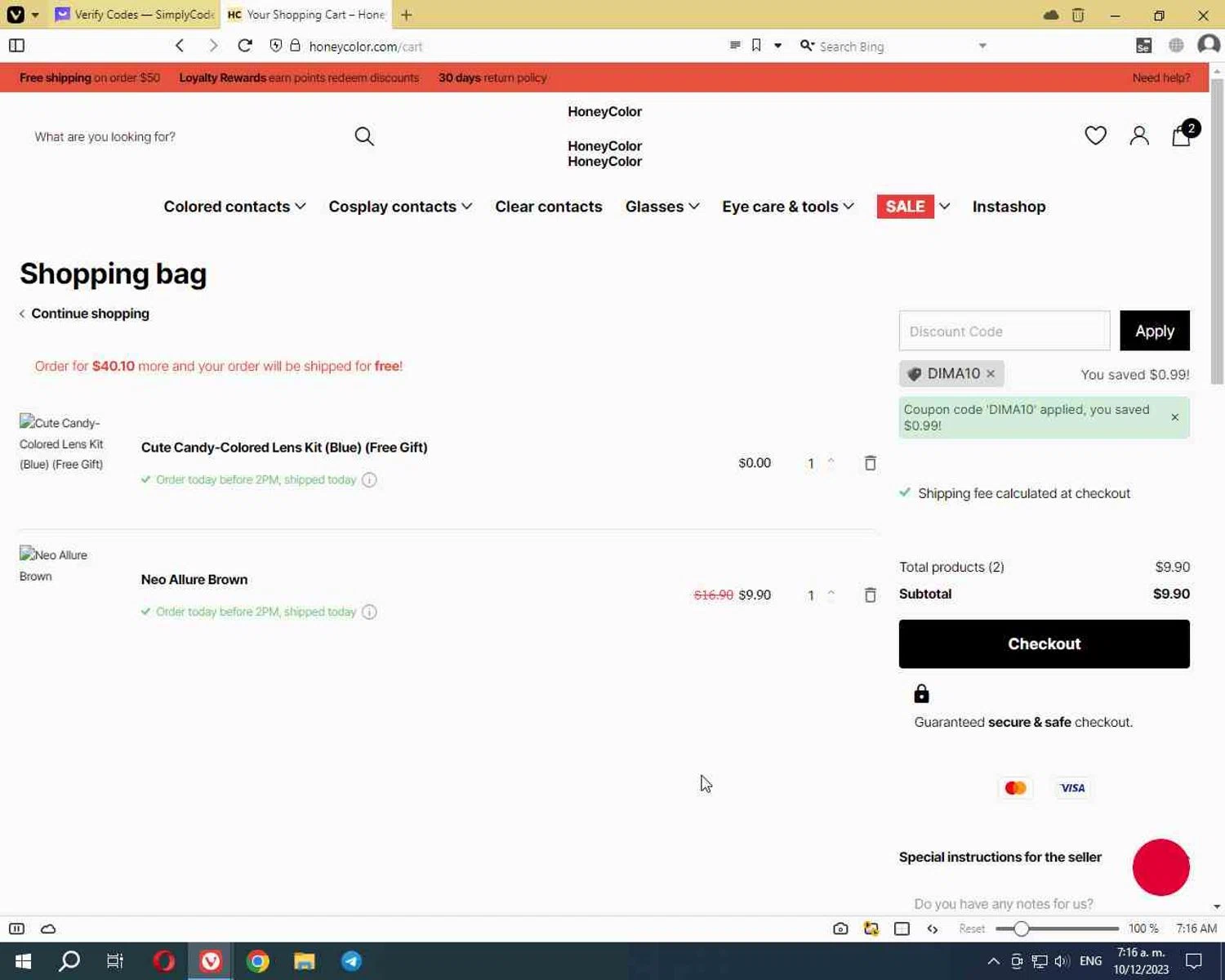Image resolution: width=1225 pixels, height=980 pixels.
Task: Open the red chat bubble
Action: pyautogui.click(x=1160, y=867)
